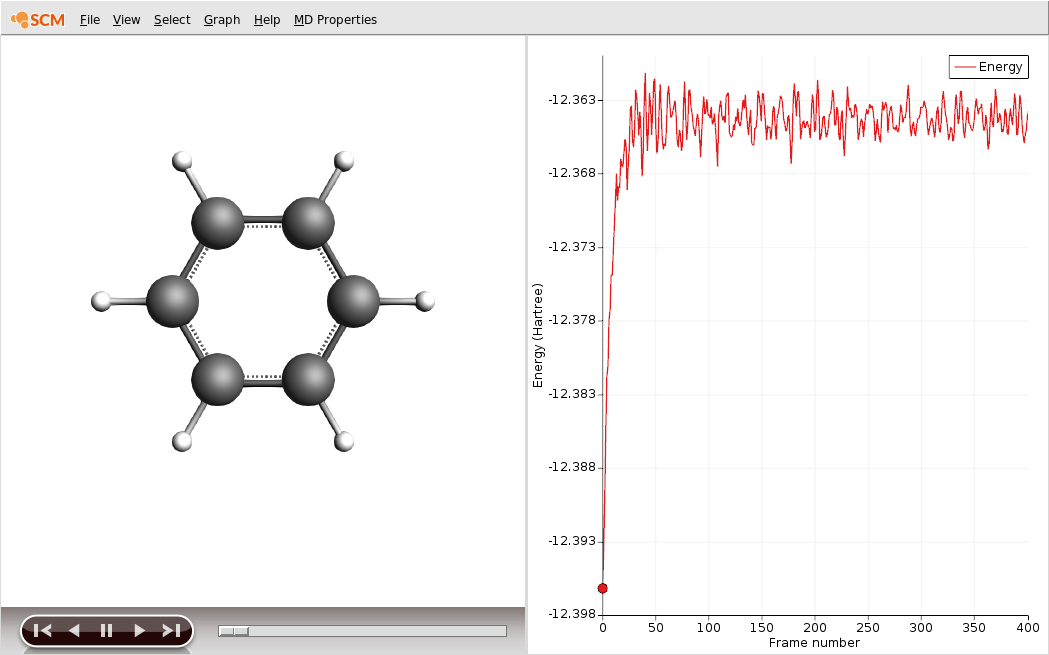Click the -12.378 energy axis tick label

pyautogui.click(x=571, y=320)
